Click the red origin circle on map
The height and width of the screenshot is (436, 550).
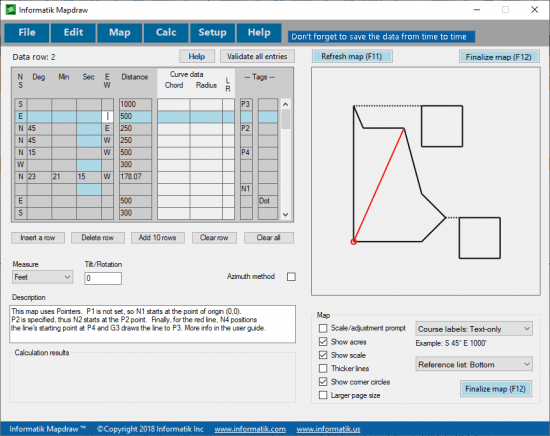coord(354,242)
